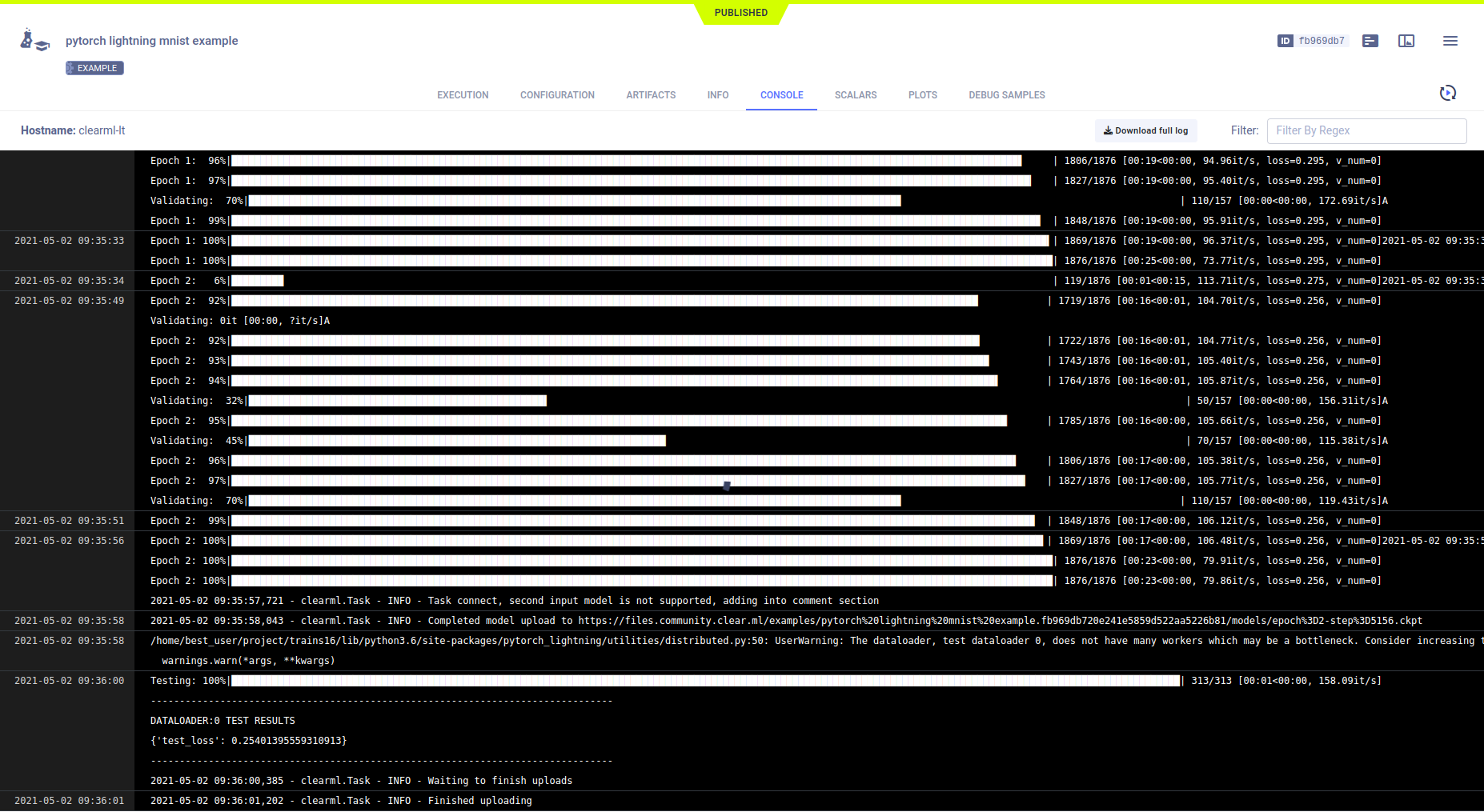
Task: View the SCALARS tab
Action: click(855, 95)
